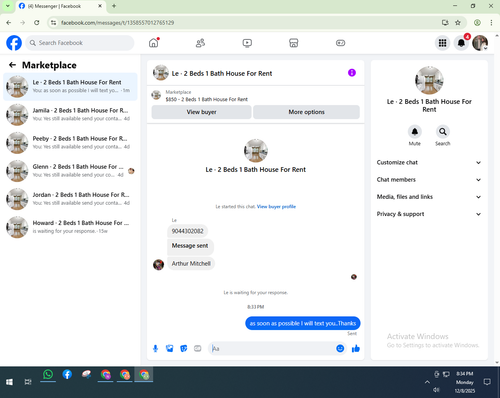Click the More options button

(306, 112)
